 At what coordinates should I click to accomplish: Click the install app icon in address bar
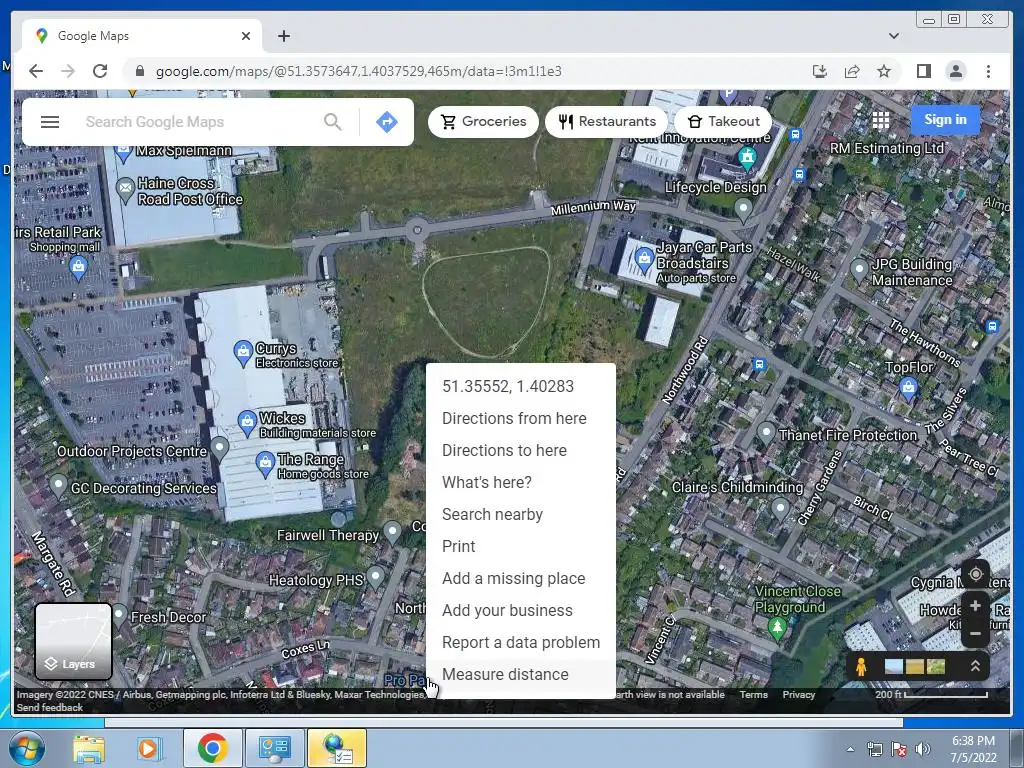tap(820, 71)
